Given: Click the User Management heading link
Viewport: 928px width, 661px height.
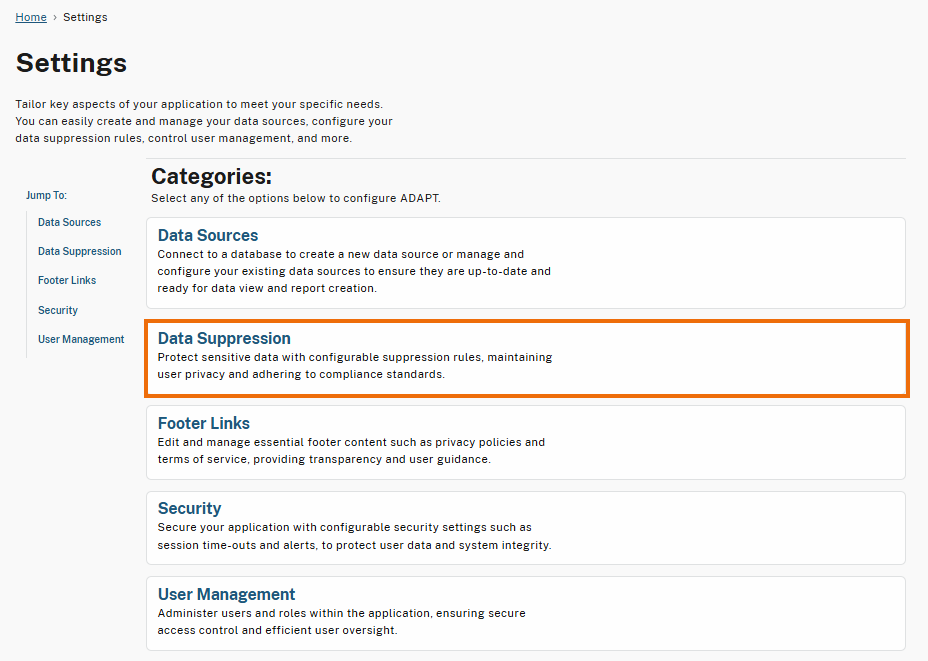Looking at the screenshot, I should pos(226,594).
